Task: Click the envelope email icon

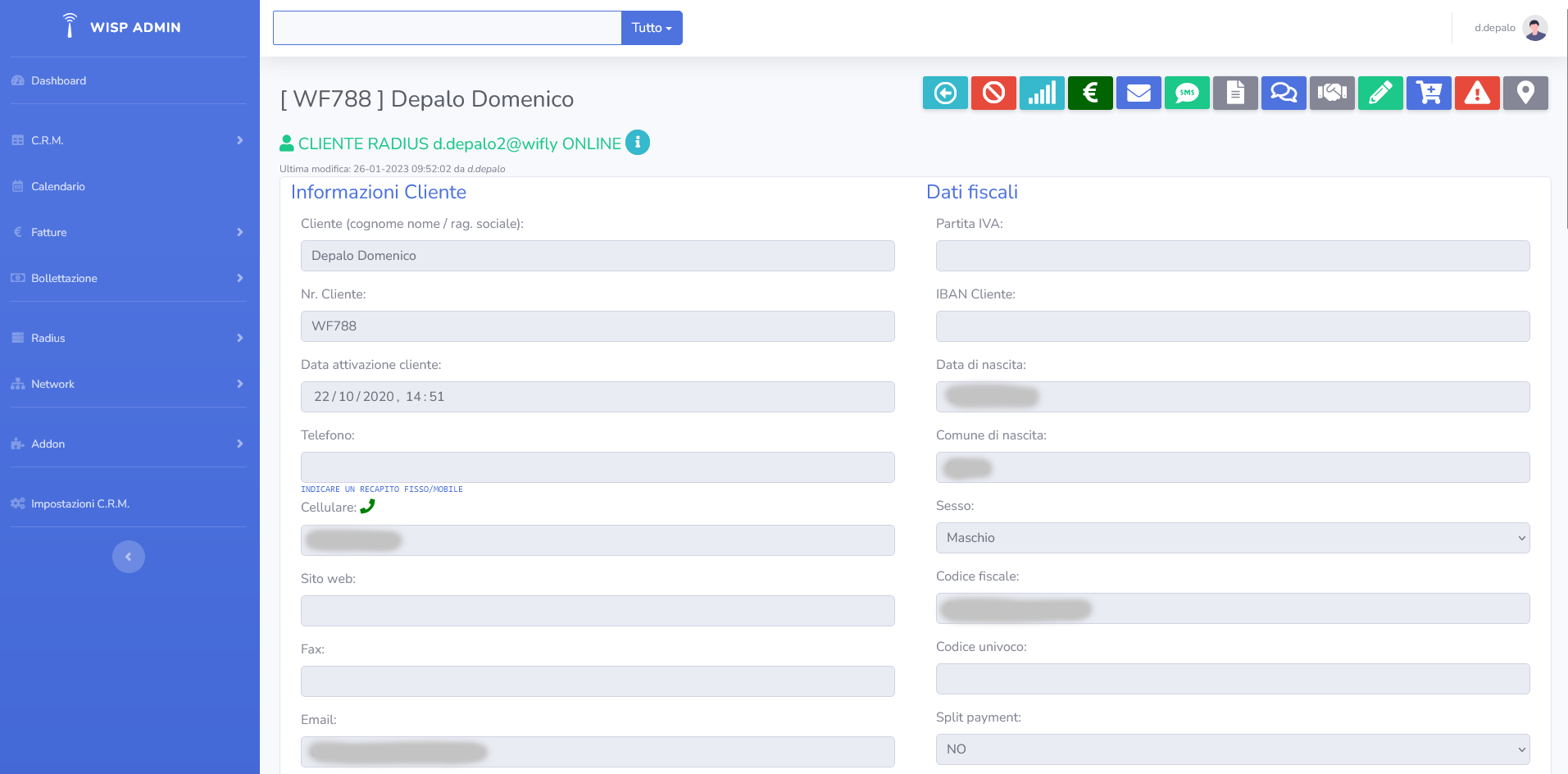Action: (x=1139, y=93)
